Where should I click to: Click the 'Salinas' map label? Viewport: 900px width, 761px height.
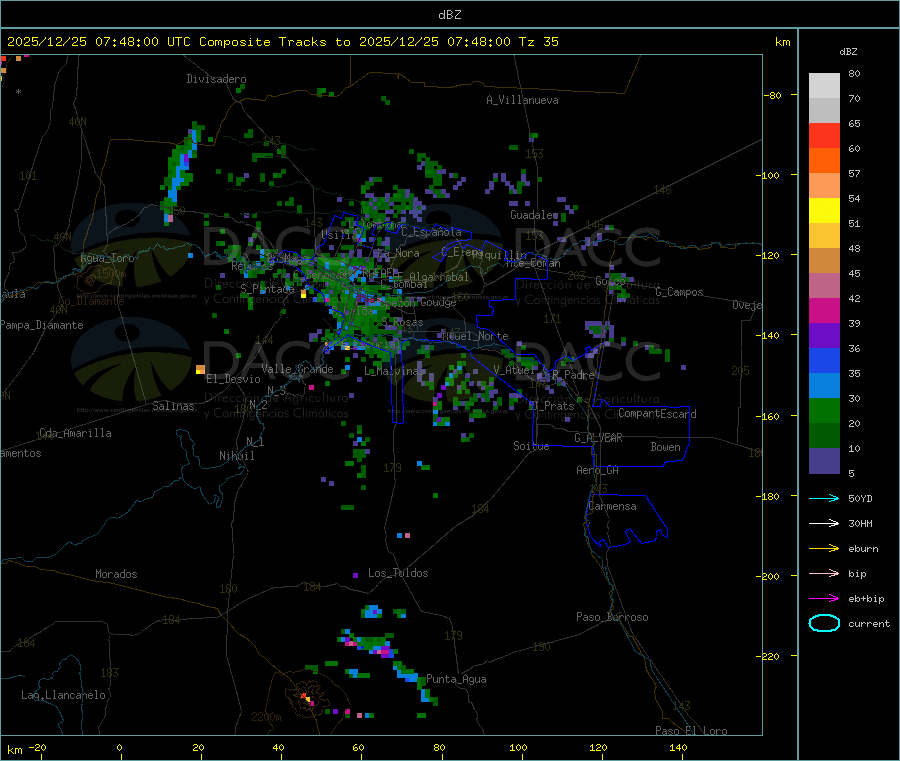click(x=173, y=406)
